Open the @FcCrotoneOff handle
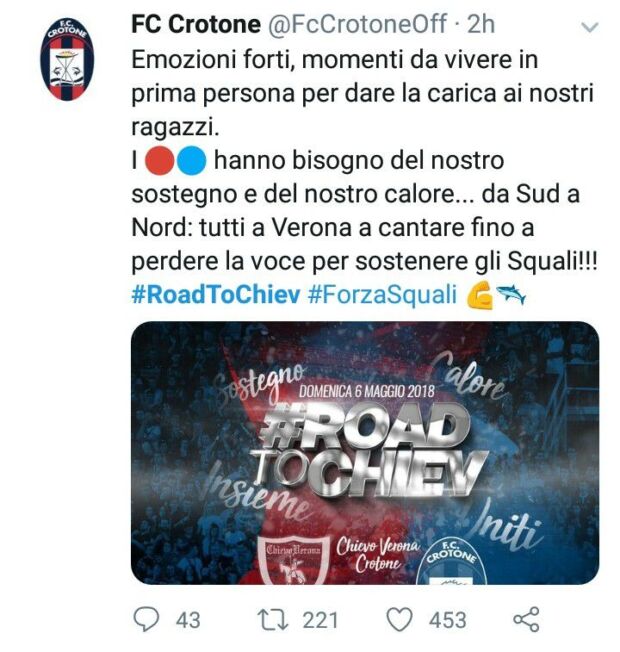The height and width of the screenshot is (652, 620). [x=358, y=24]
